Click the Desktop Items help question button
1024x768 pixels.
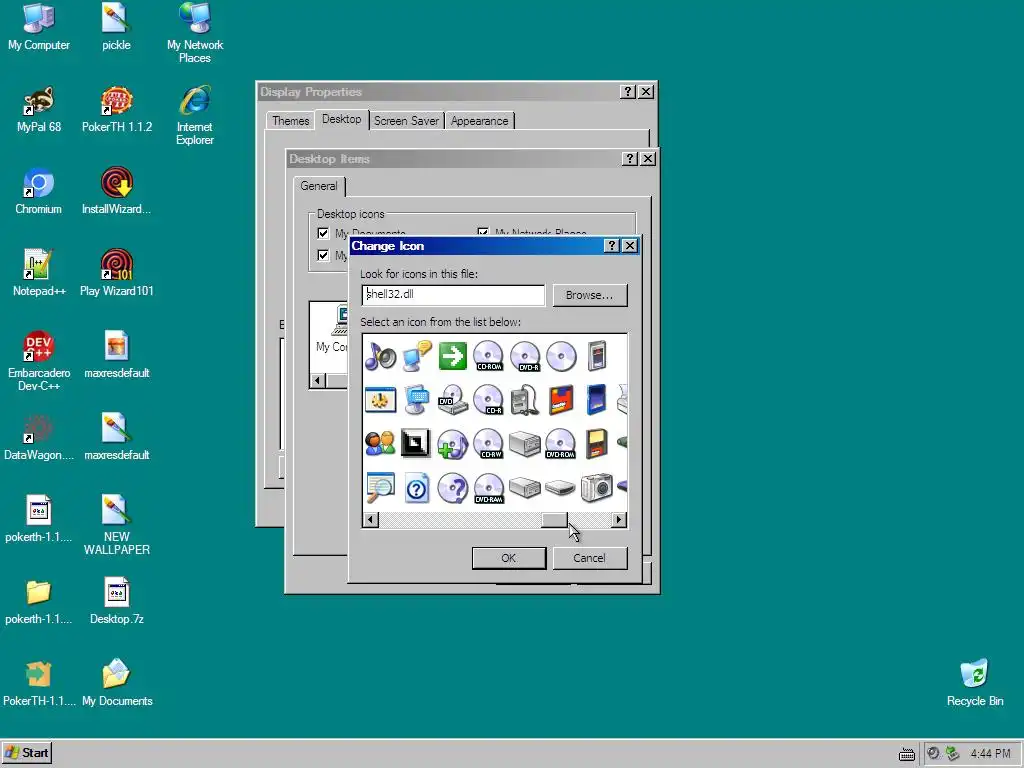pyautogui.click(x=630, y=159)
